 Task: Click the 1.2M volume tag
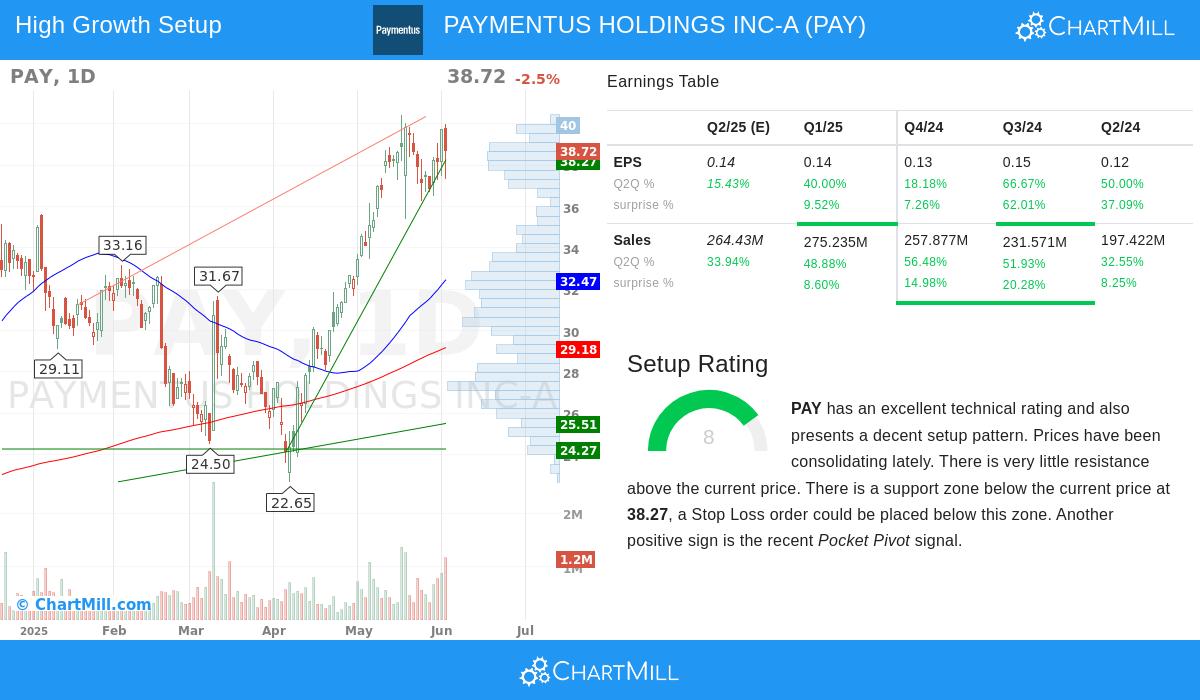576,560
